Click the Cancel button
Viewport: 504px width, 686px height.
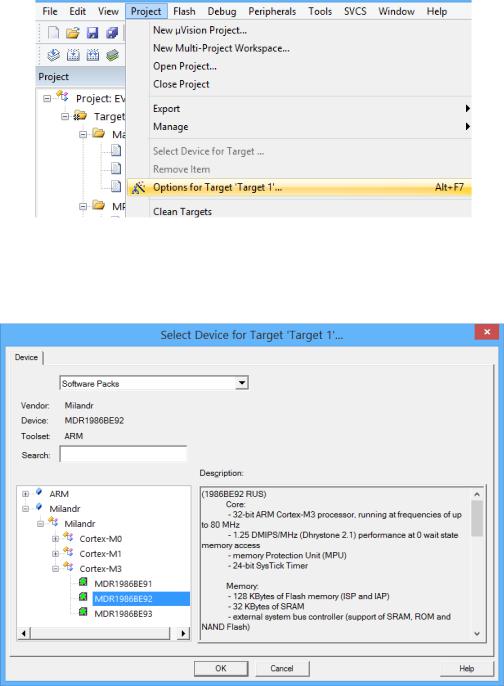coord(282,668)
